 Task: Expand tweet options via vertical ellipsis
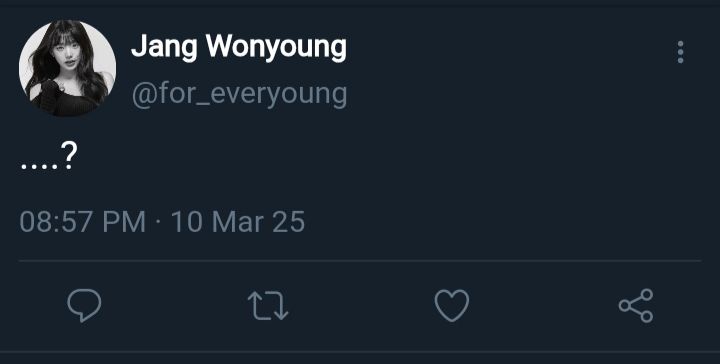680,52
